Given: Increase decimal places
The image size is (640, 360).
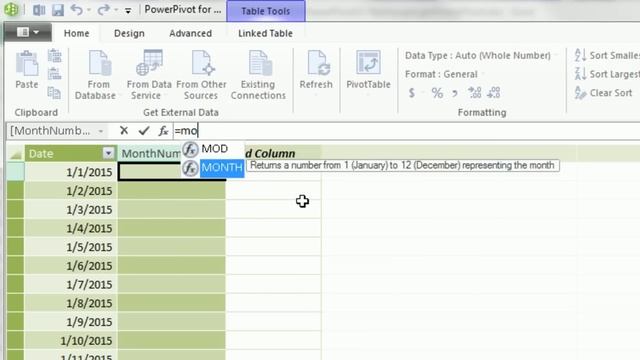Looking at the screenshot, I should click(475, 93).
